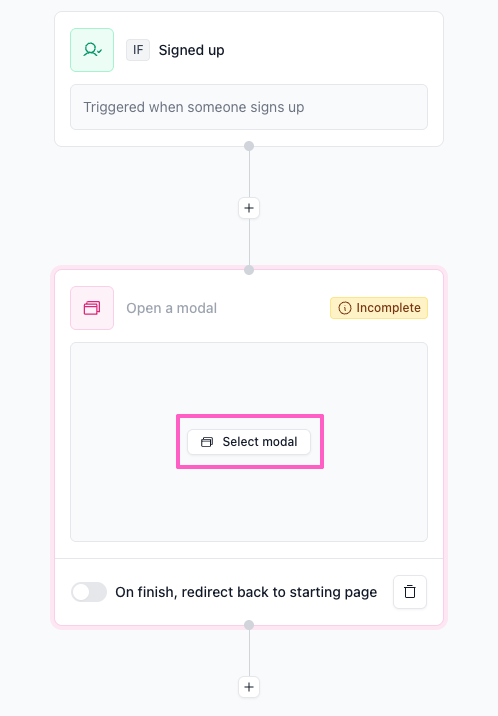Viewport: 498px width, 716px height.
Task: Add a new step after Open a modal
Action: (x=249, y=687)
